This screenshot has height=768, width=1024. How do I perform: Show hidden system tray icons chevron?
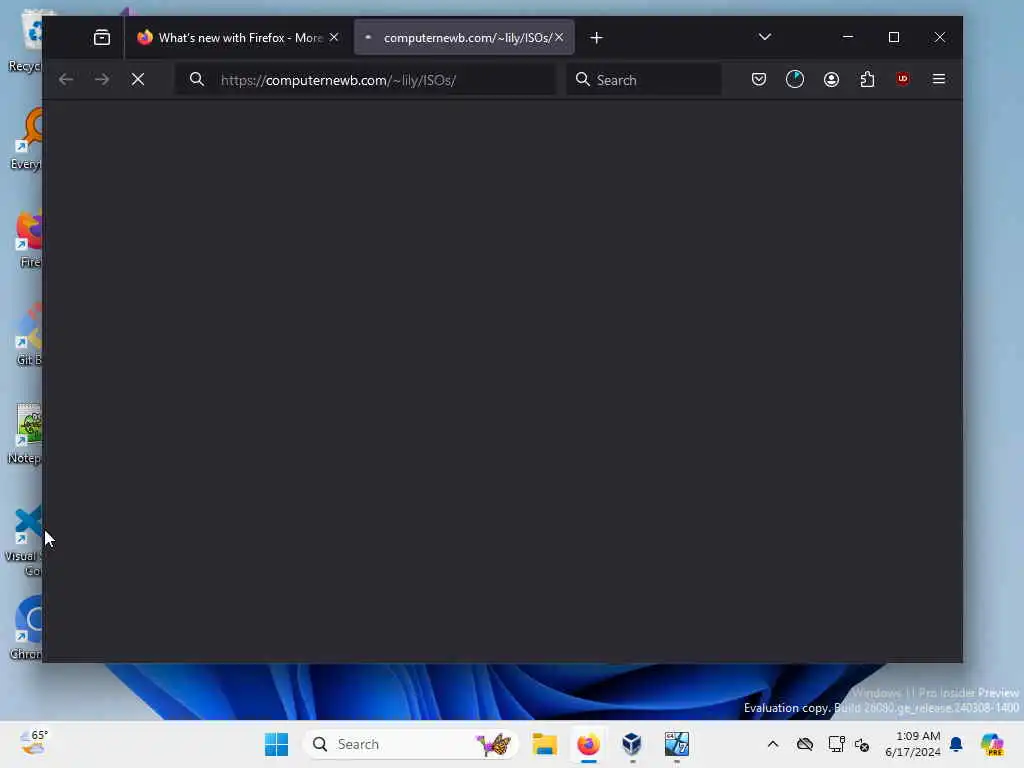coord(773,744)
